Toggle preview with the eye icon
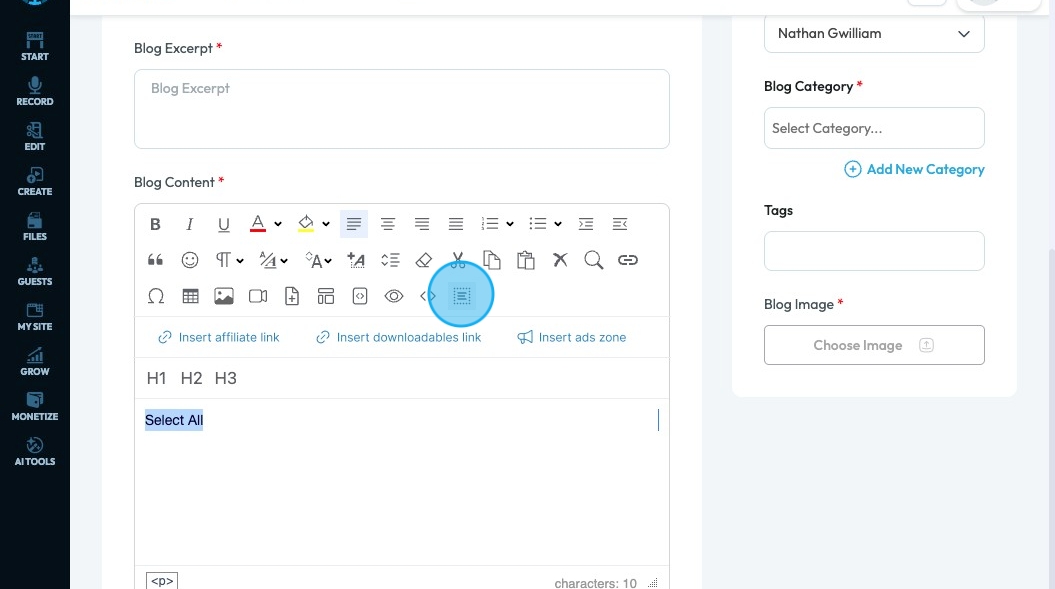This screenshot has width=1055, height=589. coord(394,296)
